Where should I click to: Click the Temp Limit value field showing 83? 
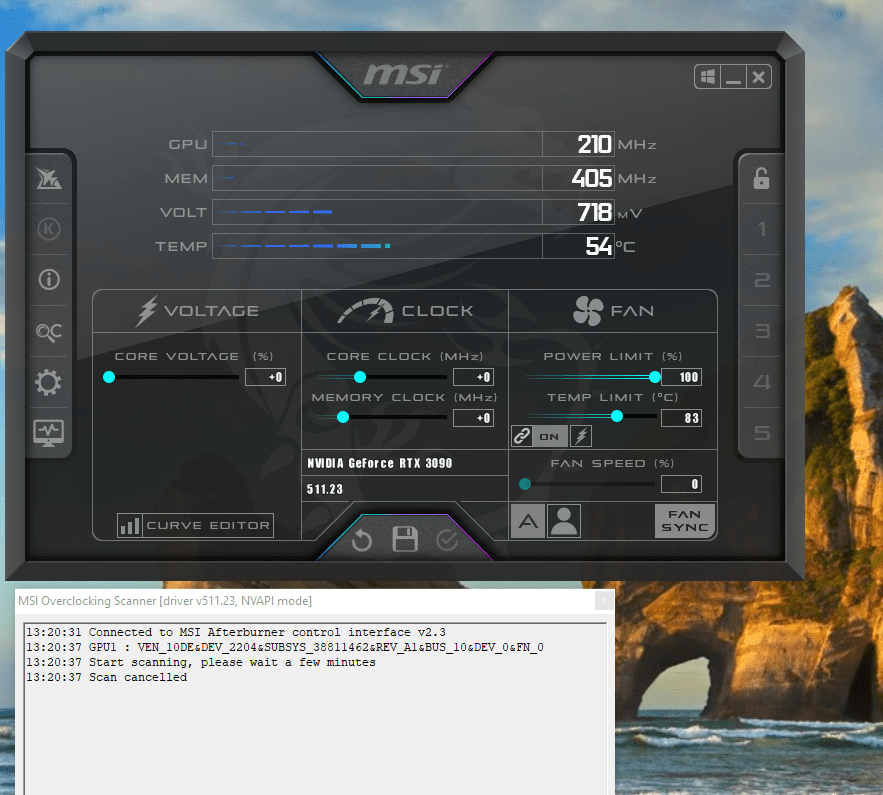681,418
